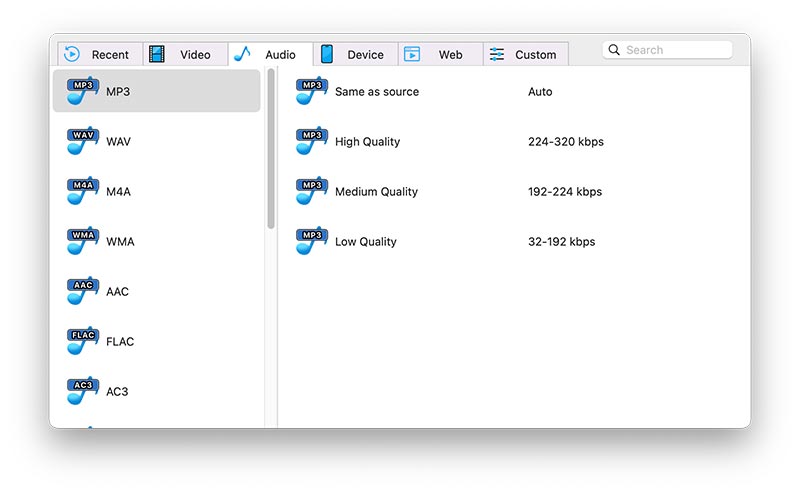Choose the Low Quality preset label

pyautogui.click(x=366, y=242)
